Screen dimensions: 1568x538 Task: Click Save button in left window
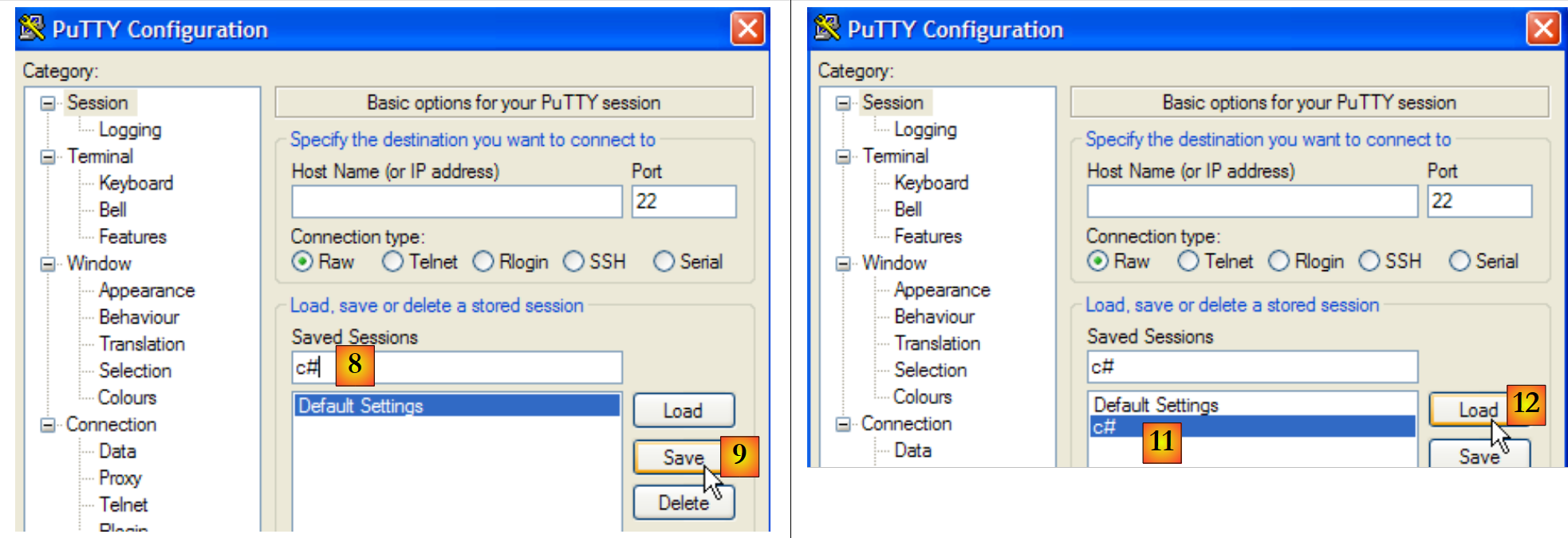684,457
